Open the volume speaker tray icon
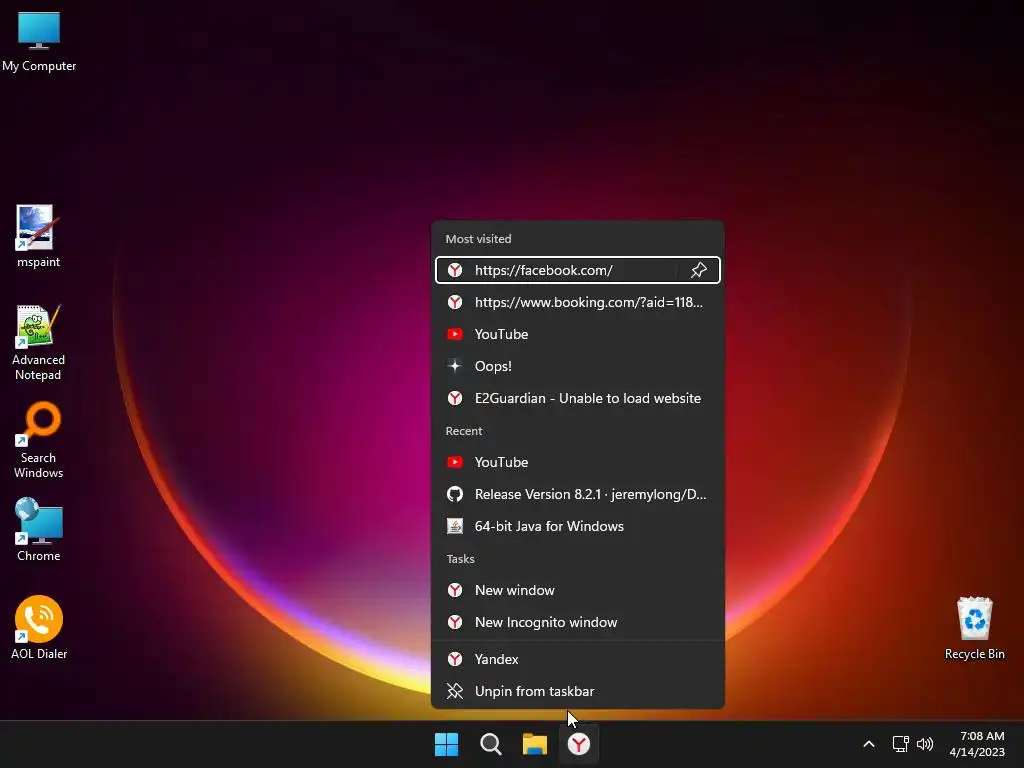This screenshot has width=1024, height=768. 925,744
